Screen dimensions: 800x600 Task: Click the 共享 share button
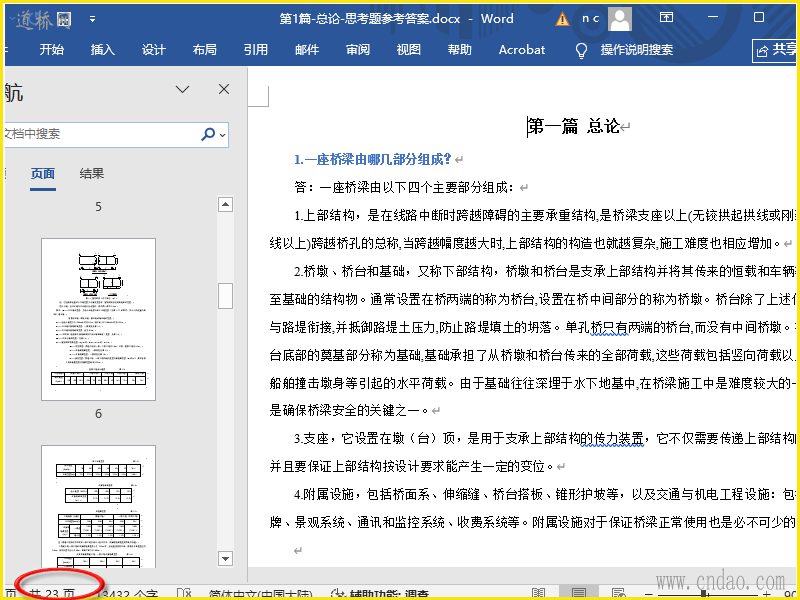776,50
